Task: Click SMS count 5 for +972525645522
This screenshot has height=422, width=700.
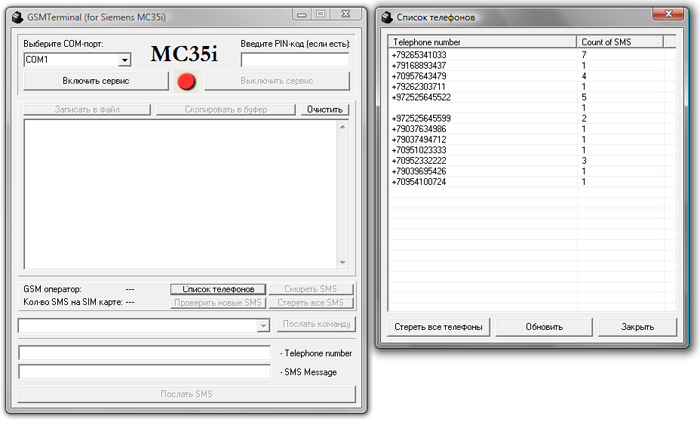Action: pyautogui.click(x=584, y=97)
